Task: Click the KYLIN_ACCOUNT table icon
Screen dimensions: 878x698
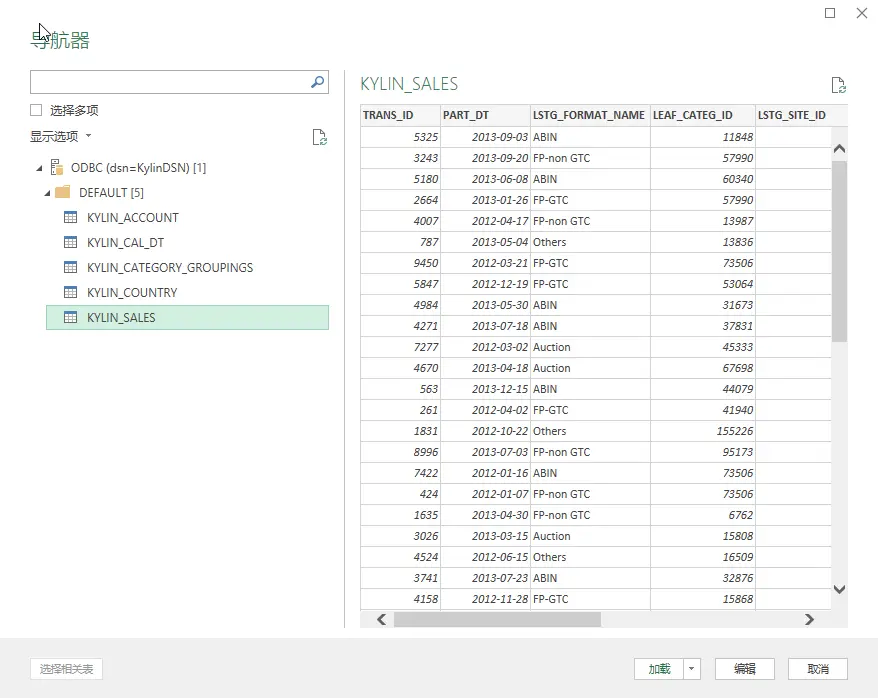Action: click(71, 217)
